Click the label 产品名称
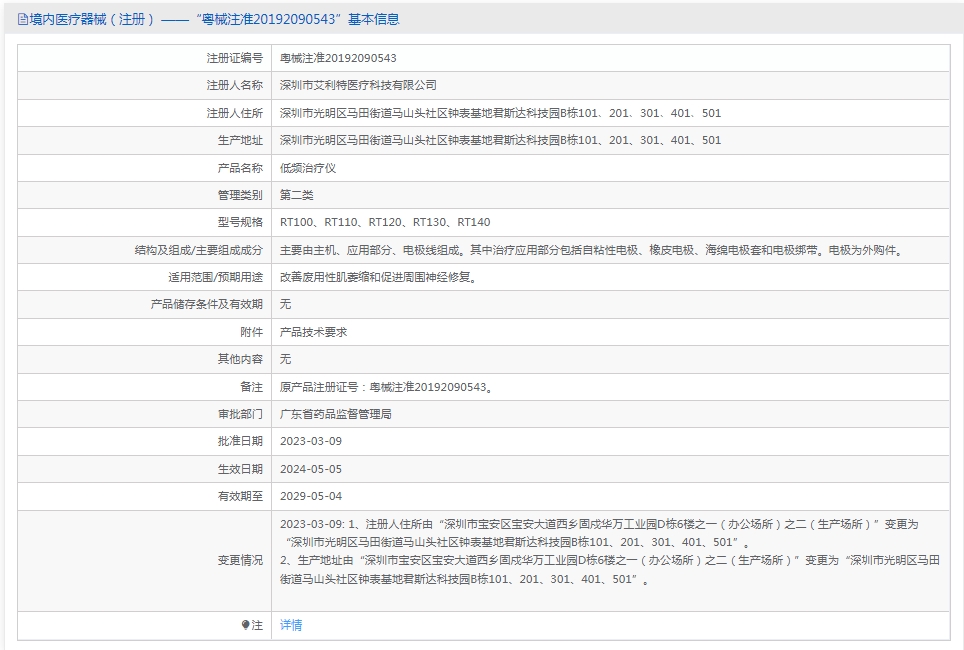This screenshot has height=650, width=964. pos(240,168)
